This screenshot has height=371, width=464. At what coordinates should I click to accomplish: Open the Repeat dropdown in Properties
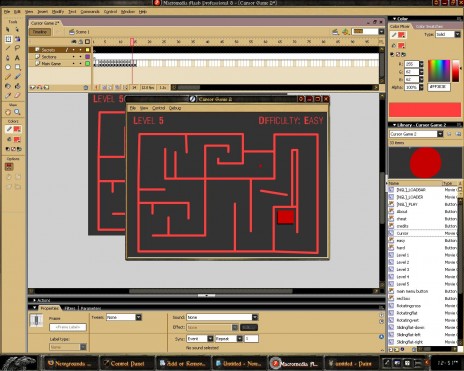pyautogui.click(x=240, y=339)
